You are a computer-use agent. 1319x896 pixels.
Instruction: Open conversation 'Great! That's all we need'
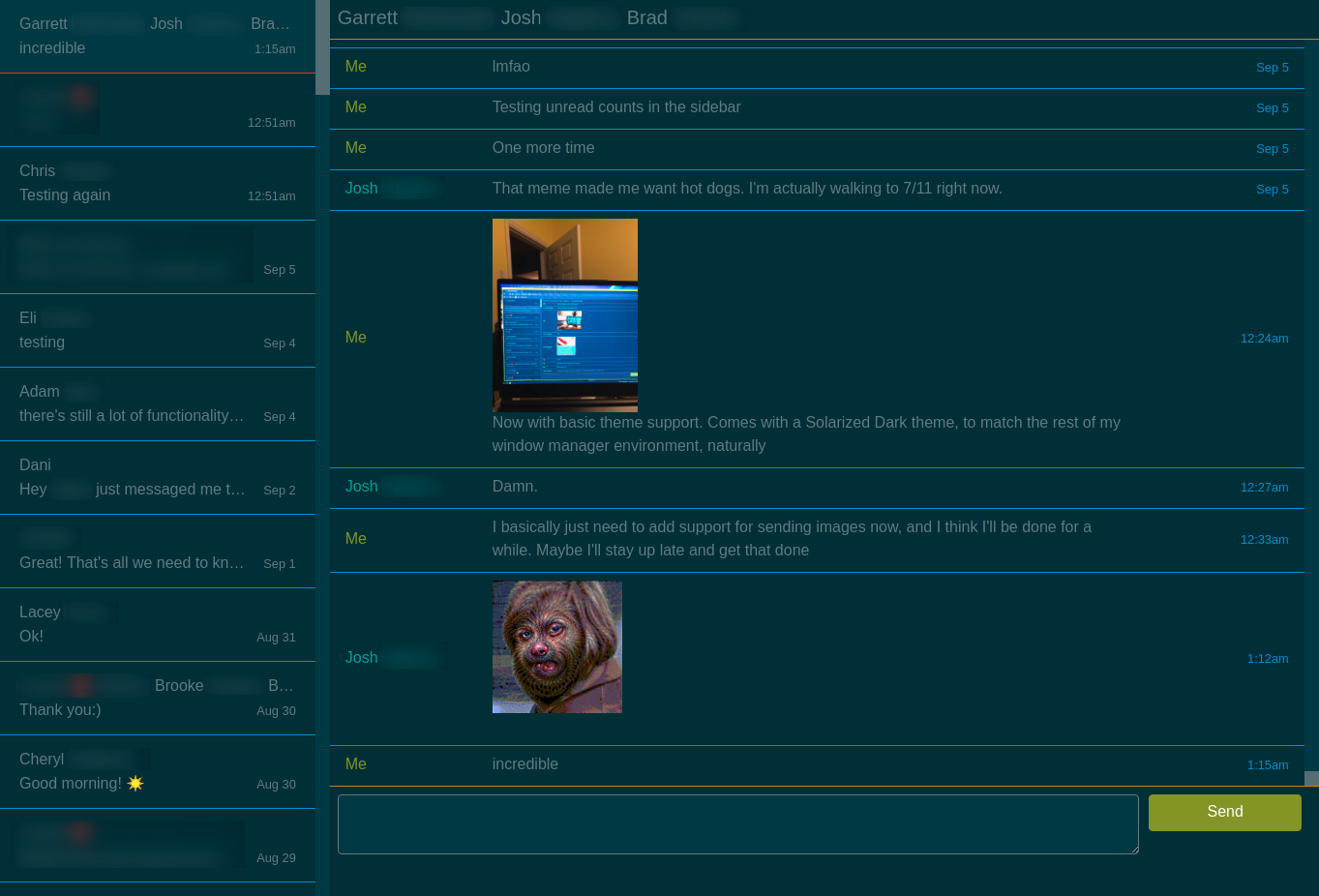pos(158,552)
